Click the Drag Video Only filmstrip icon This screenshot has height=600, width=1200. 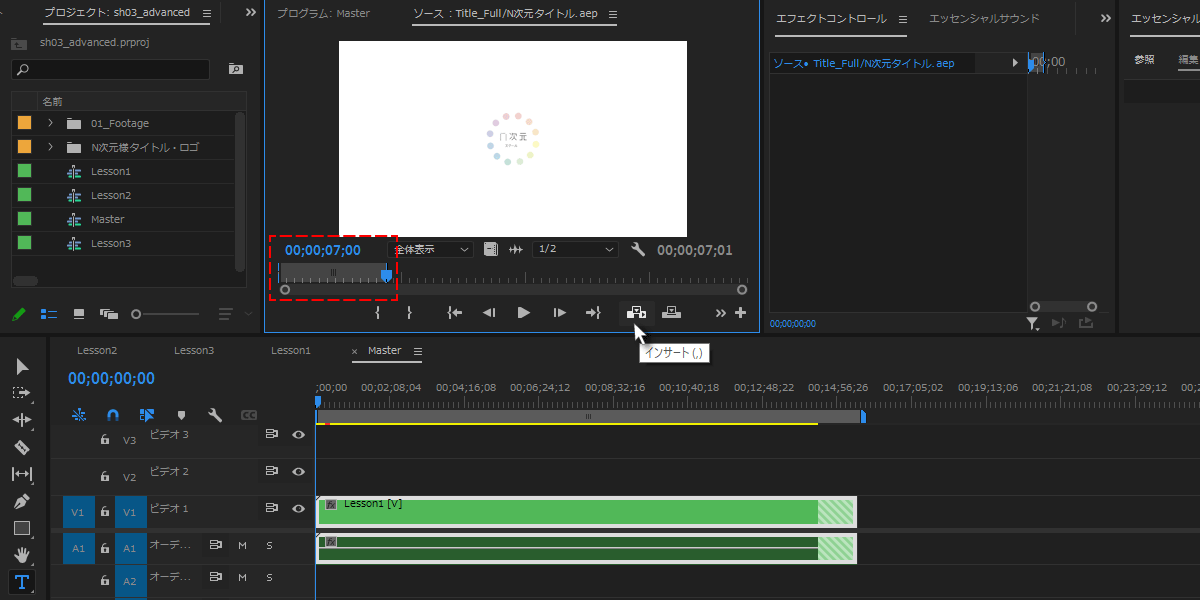491,249
